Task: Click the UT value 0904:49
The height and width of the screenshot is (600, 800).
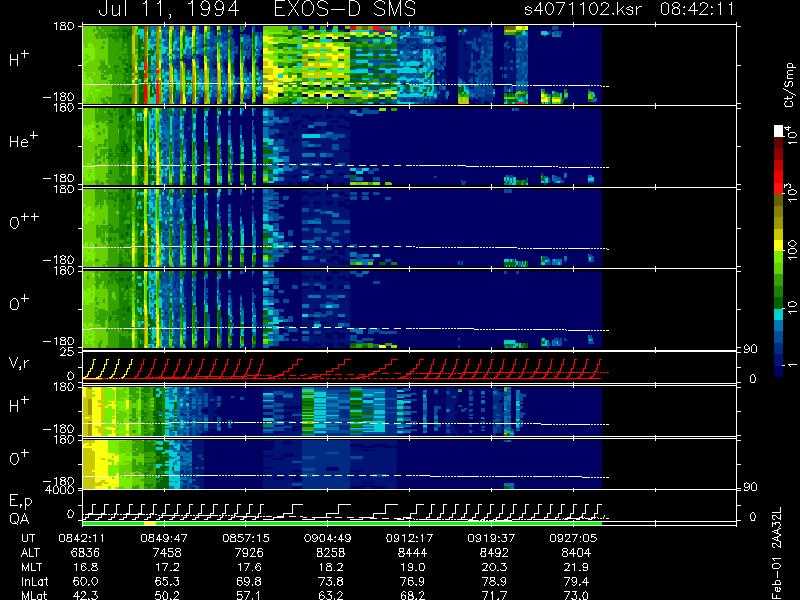Action: (327, 538)
